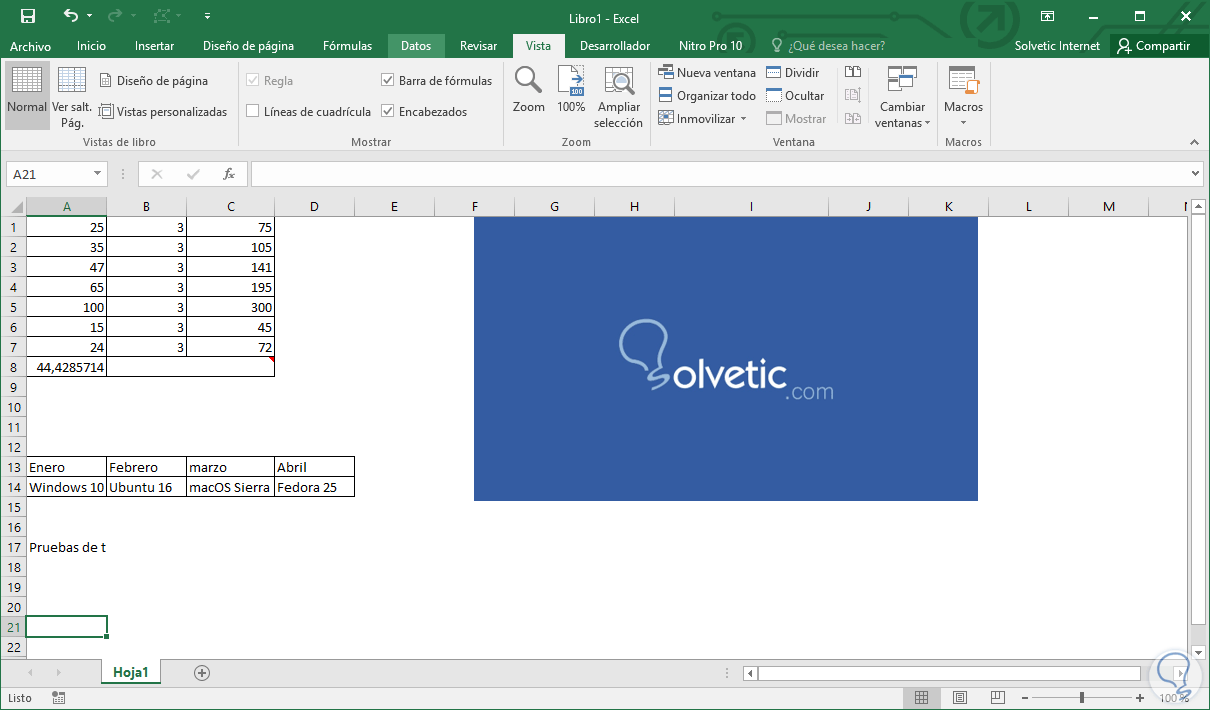Switch to Insertar tab
This screenshot has width=1210, height=710.
tap(154, 46)
